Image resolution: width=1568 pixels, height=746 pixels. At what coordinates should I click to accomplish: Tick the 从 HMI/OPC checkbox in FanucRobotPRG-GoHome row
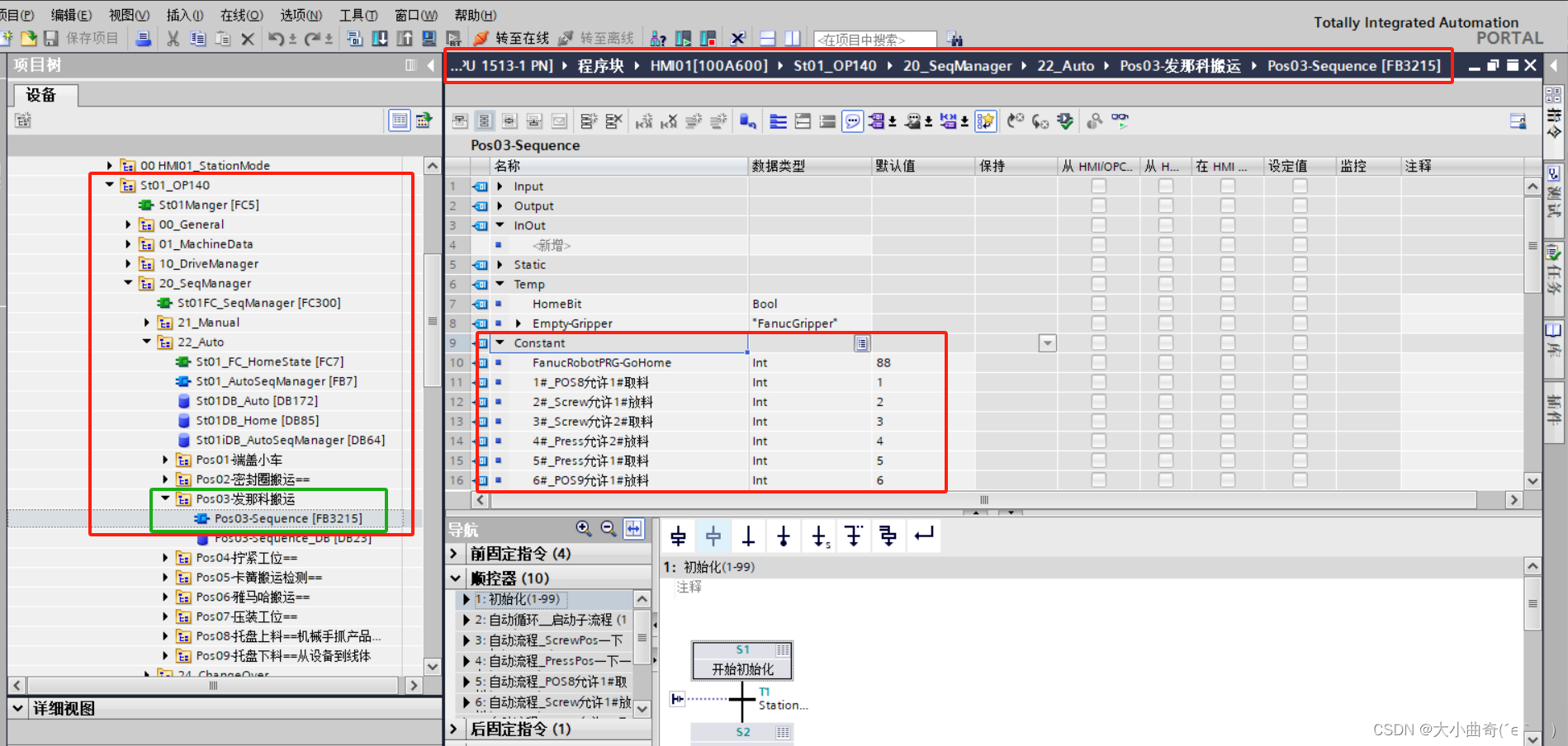pos(1098,362)
